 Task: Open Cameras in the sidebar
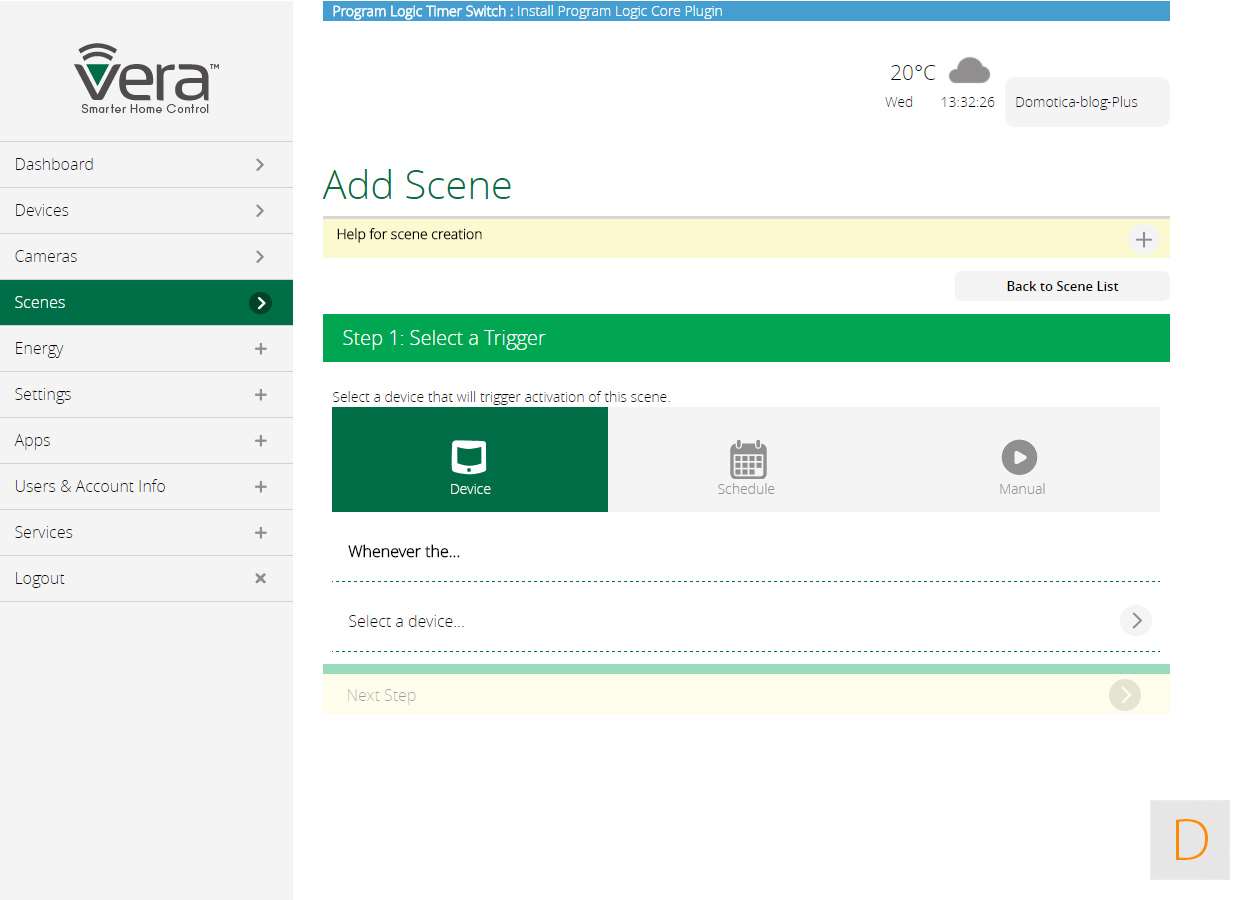[x=146, y=257]
